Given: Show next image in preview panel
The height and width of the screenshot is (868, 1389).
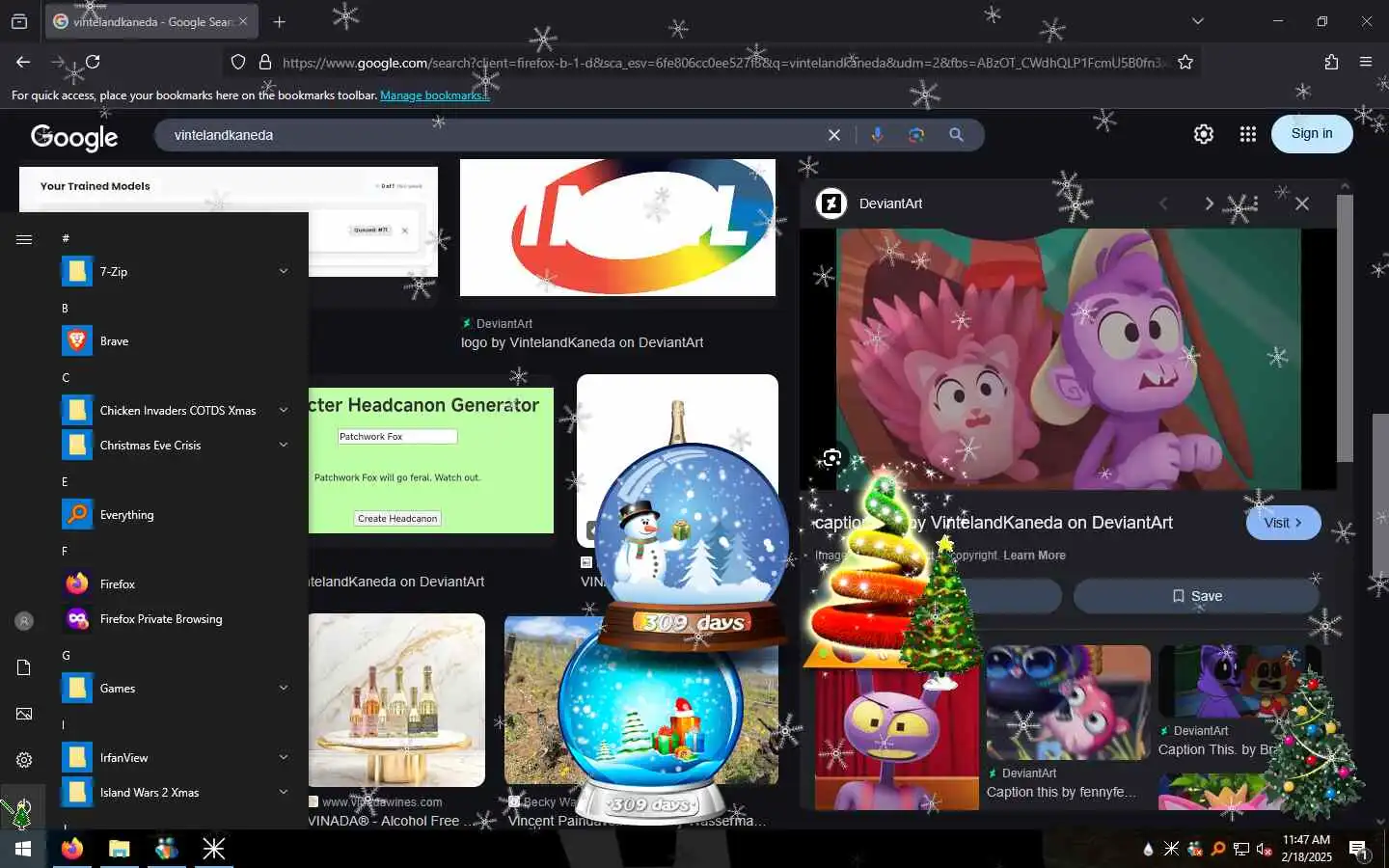Looking at the screenshot, I should click(x=1209, y=203).
